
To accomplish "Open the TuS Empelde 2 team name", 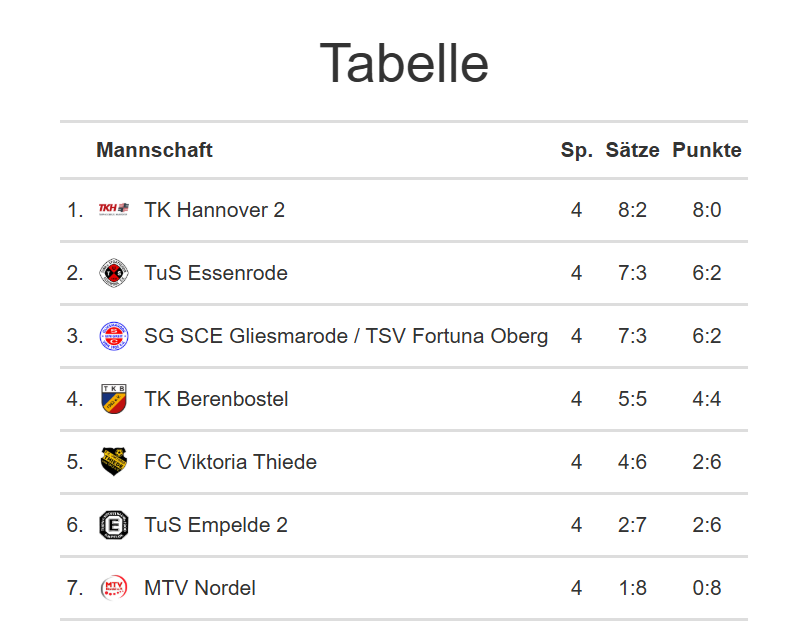I will tap(216, 525).
